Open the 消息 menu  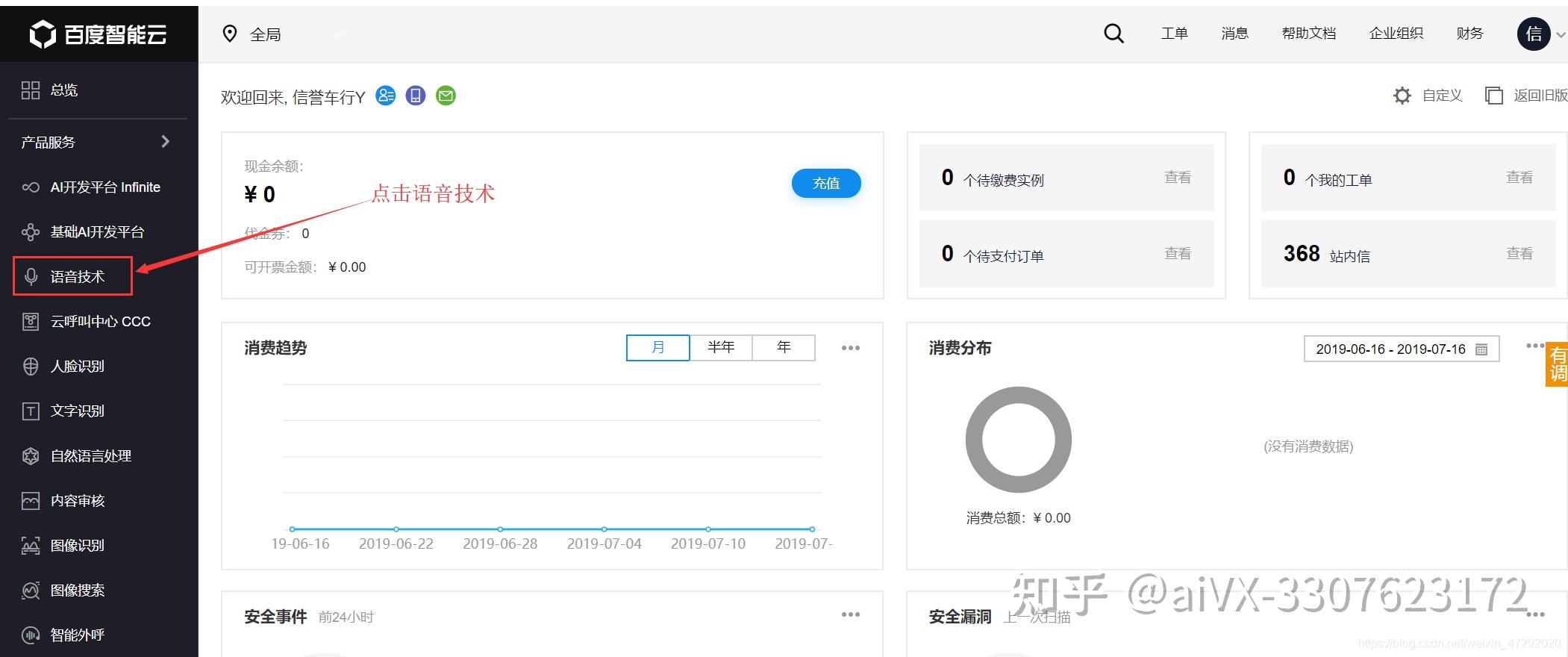click(1234, 34)
